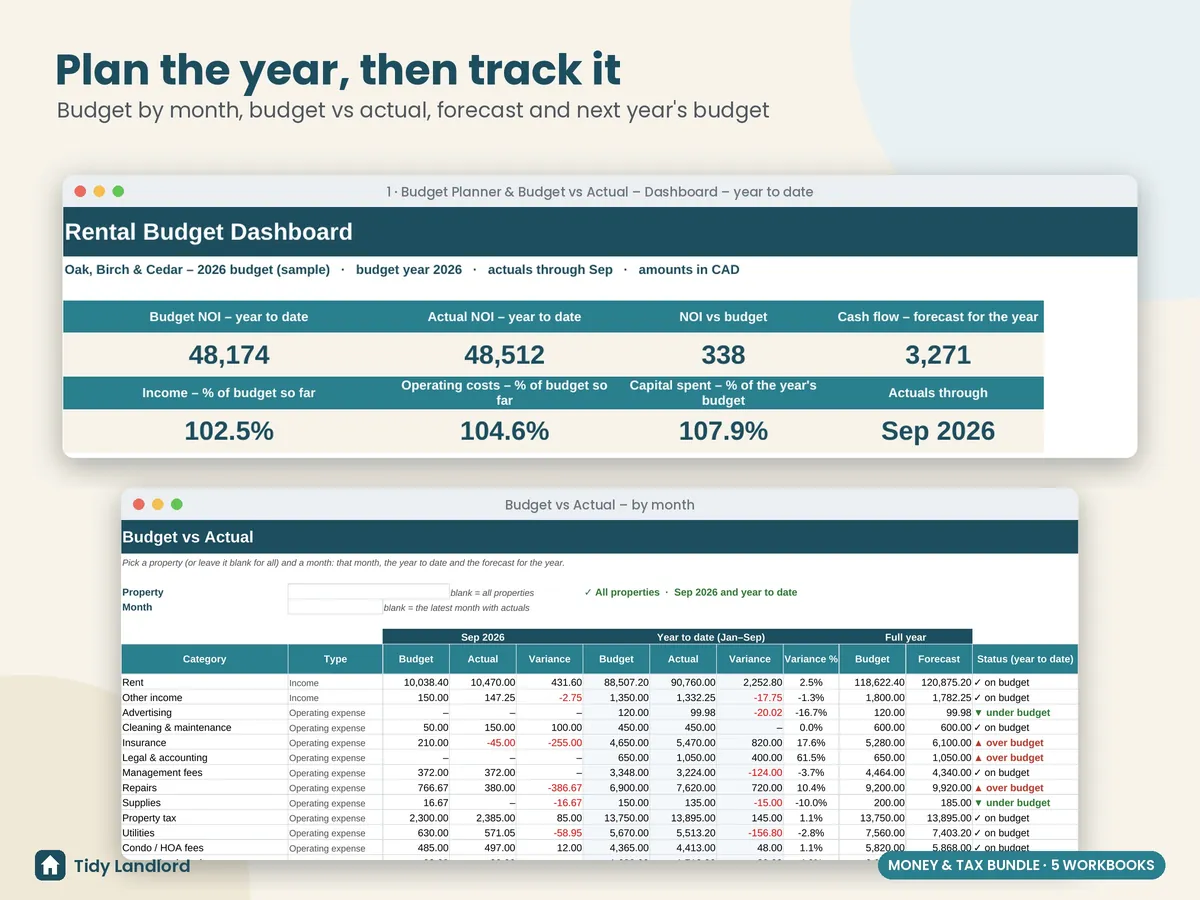Click the capital spent percentage 107.9%

(723, 431)
